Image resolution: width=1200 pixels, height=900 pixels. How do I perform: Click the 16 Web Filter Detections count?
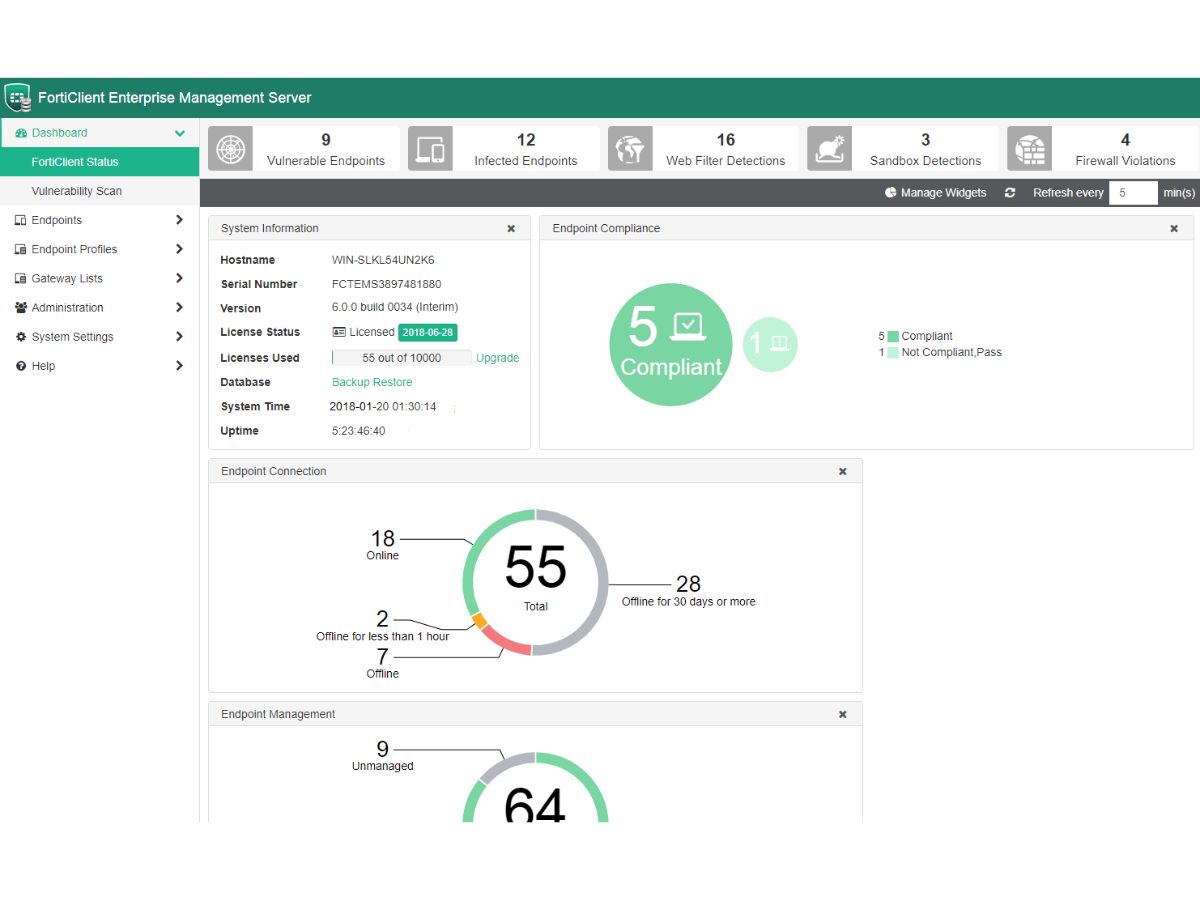click(726, 140)
